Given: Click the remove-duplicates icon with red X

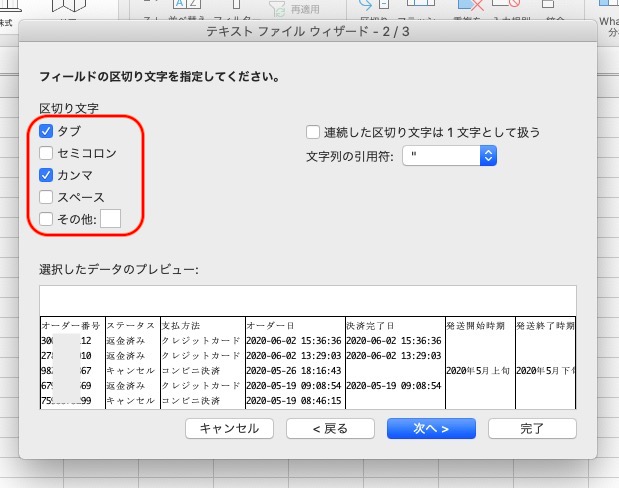Looking at the screenshot, I should pos(471,5).
